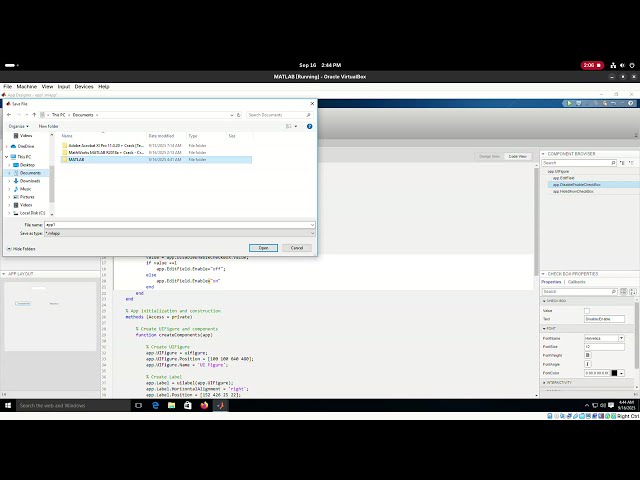Switch to the Callbacks tab

click(x=577, y=282)
